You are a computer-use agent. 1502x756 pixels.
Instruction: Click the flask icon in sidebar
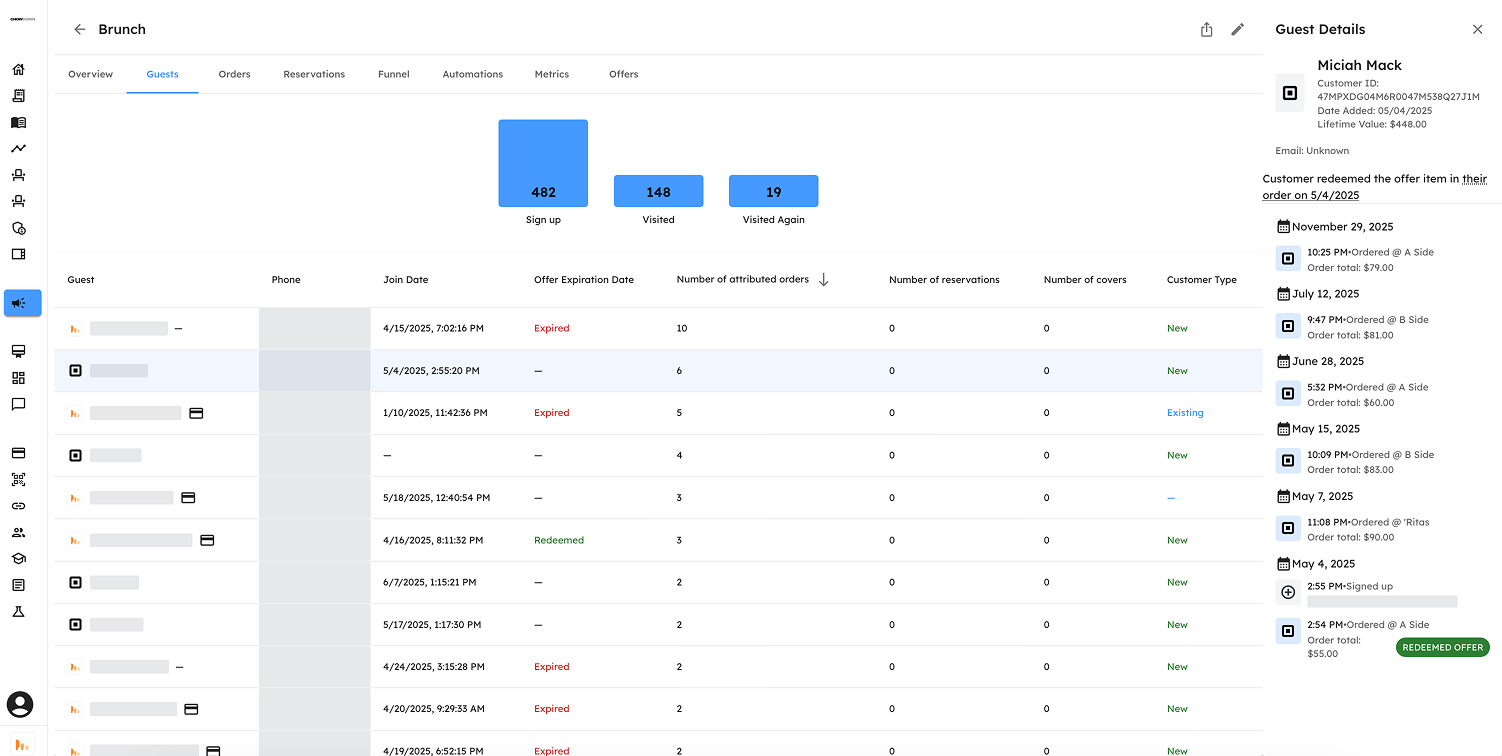click(18, 611)
